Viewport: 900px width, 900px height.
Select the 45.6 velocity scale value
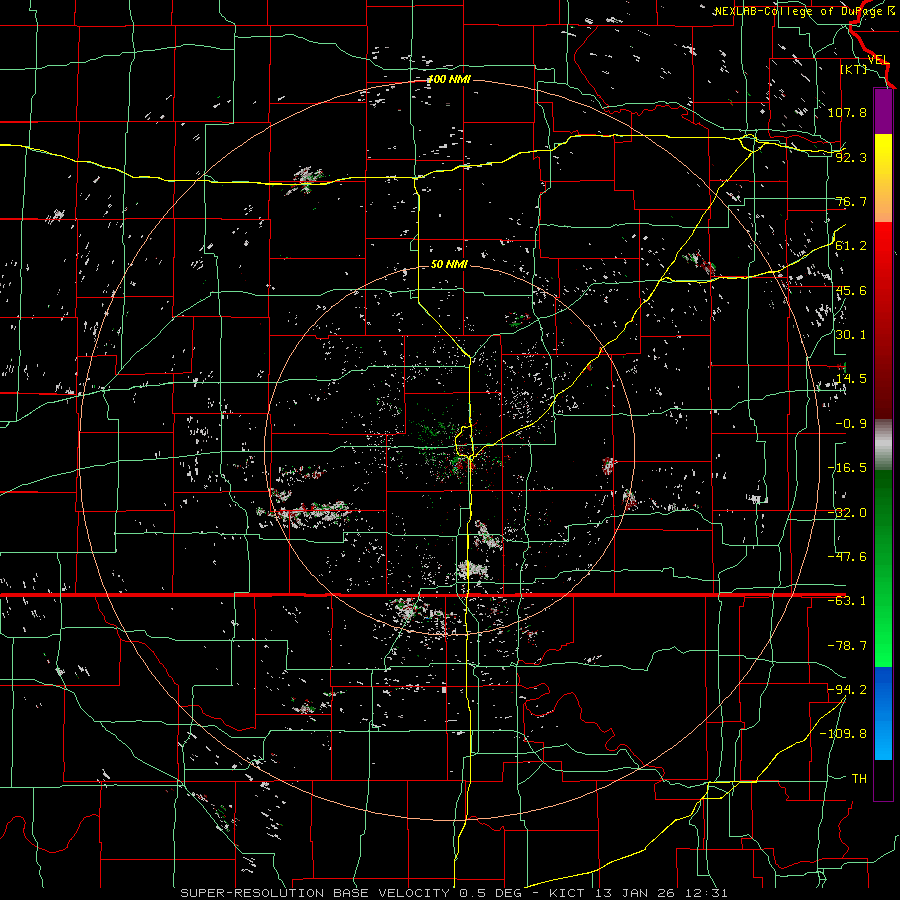point(851,290)
